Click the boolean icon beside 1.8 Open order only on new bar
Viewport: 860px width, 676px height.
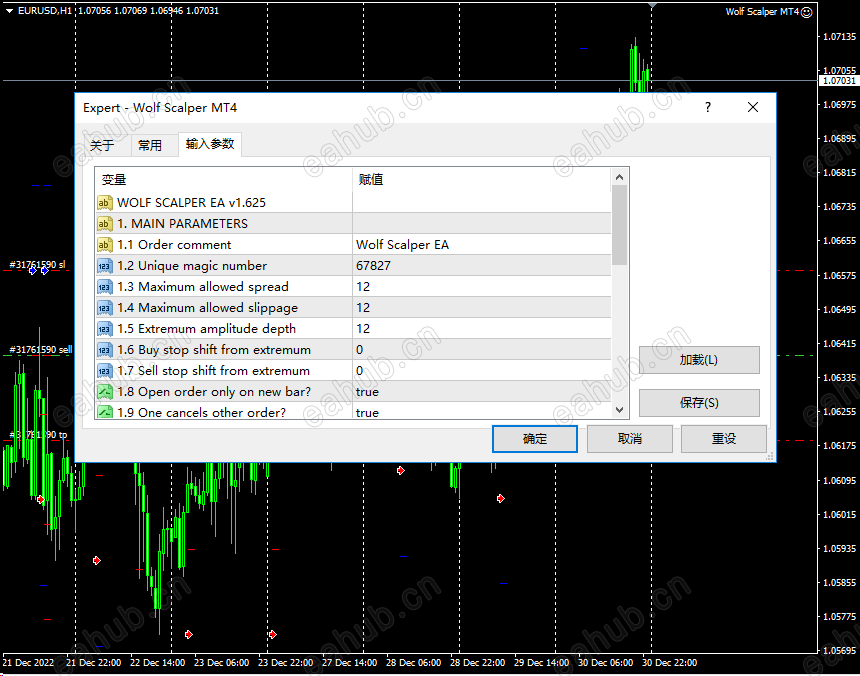coord(104,392)
